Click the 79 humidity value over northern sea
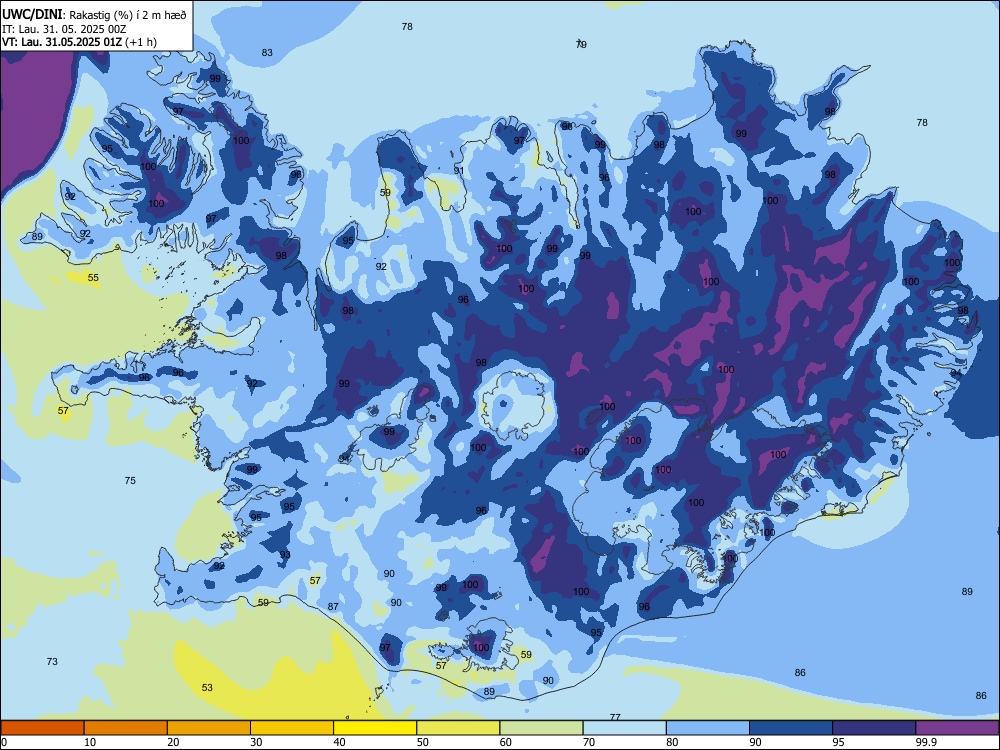The width and height of the screenshot is (1000, 750). point(581,44)
